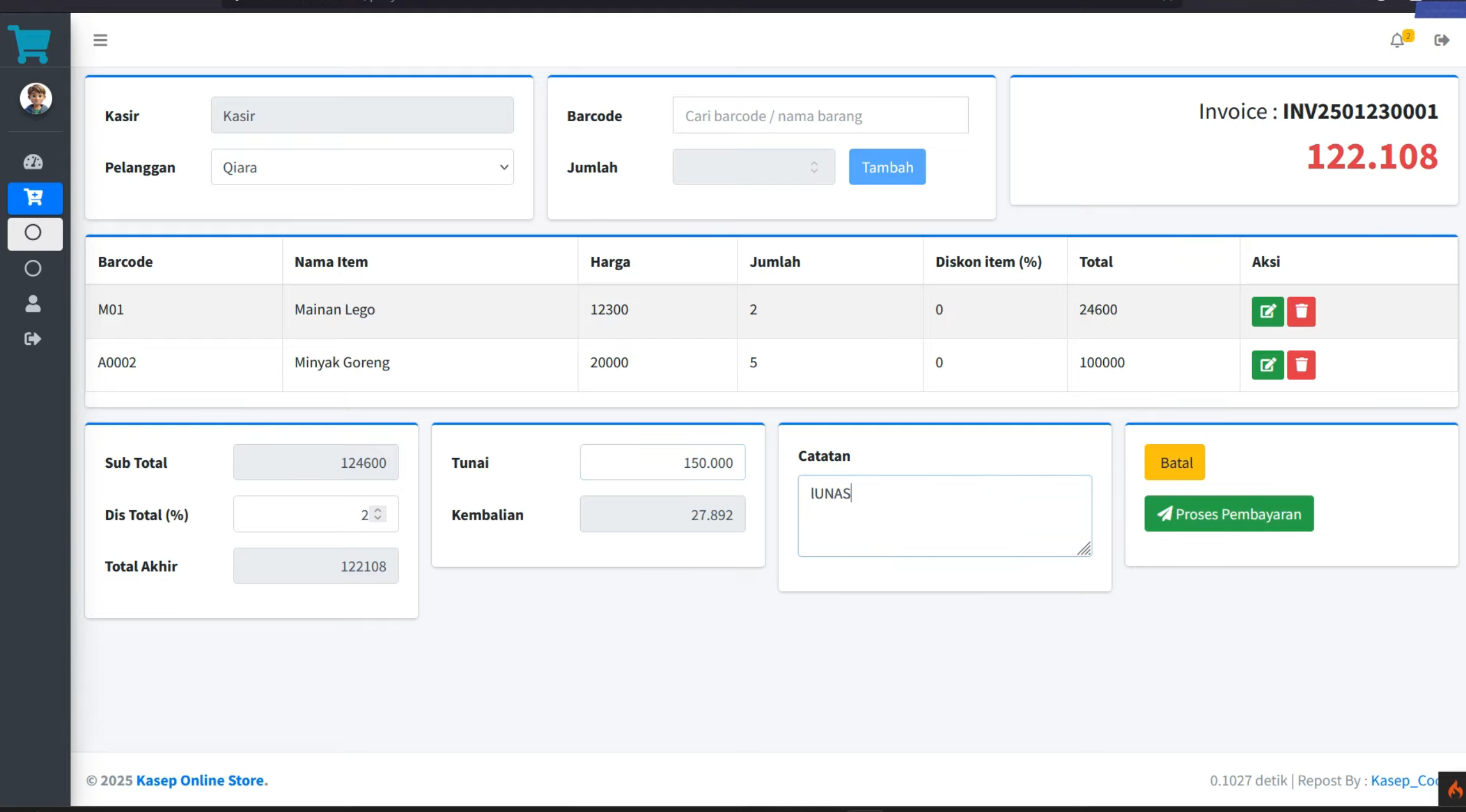Open the notification bell
The height and width of the screenshot is (812, 1466).
pyautogui.click(x=1398, y=40)
